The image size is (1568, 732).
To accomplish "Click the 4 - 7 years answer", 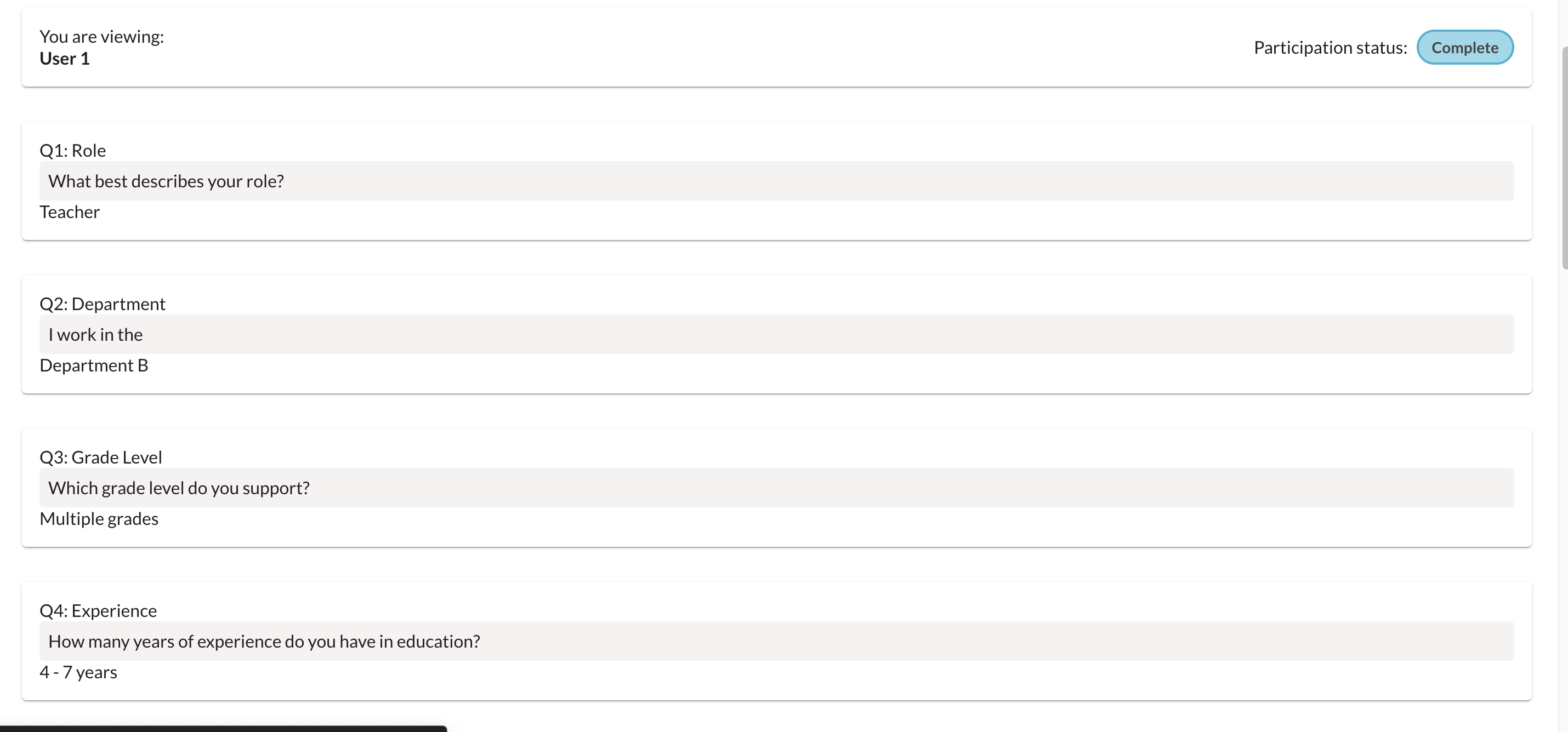I will coord(78,672).
